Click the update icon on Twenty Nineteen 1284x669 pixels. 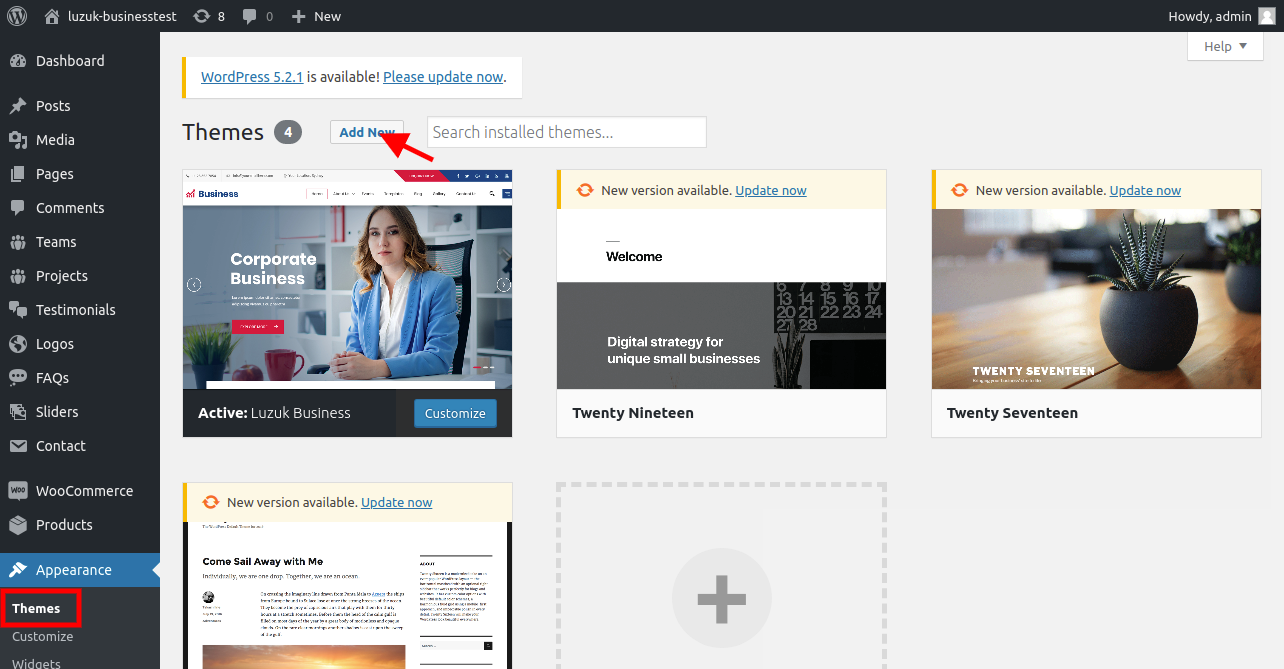tap(585, 190)
